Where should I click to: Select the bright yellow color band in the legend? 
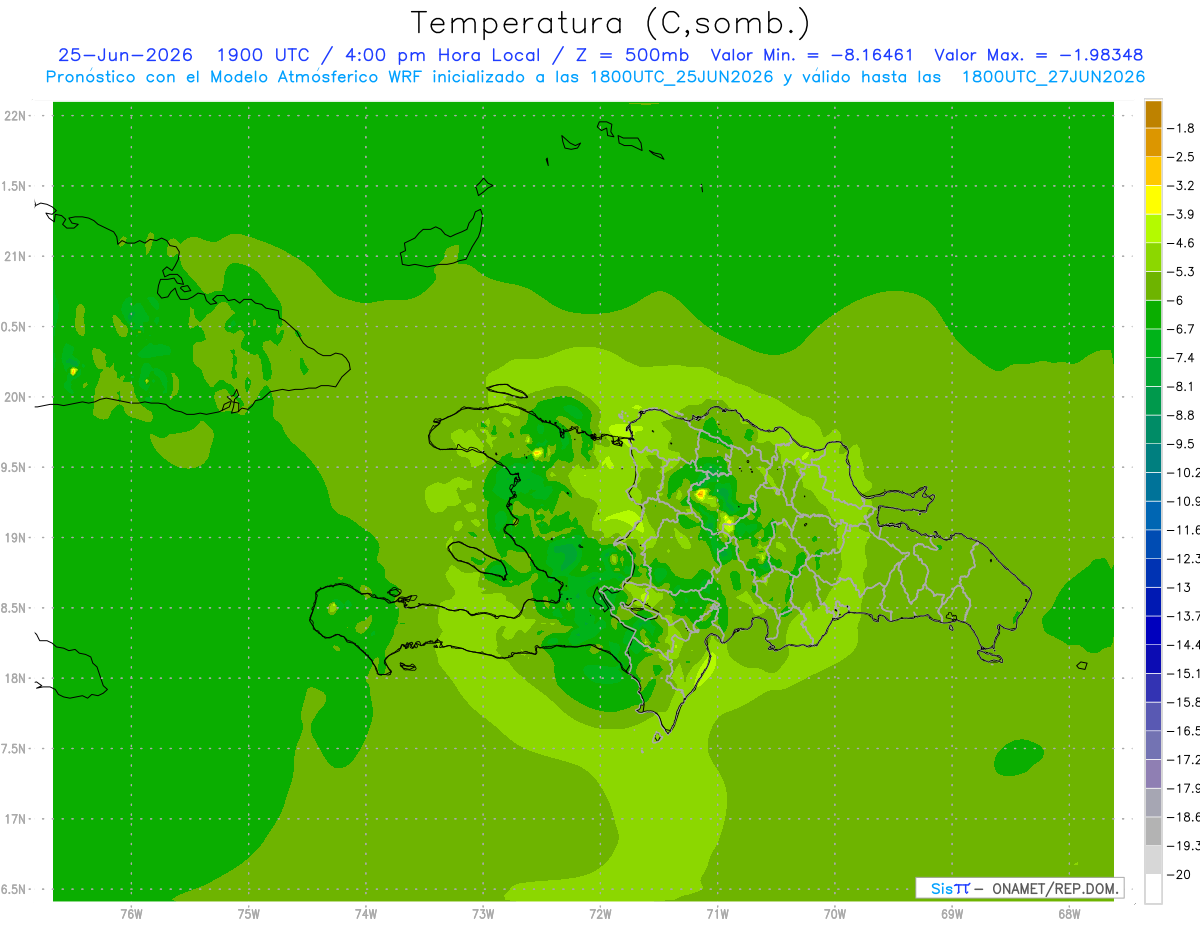pyautogui.click(x=1153, y=200)
